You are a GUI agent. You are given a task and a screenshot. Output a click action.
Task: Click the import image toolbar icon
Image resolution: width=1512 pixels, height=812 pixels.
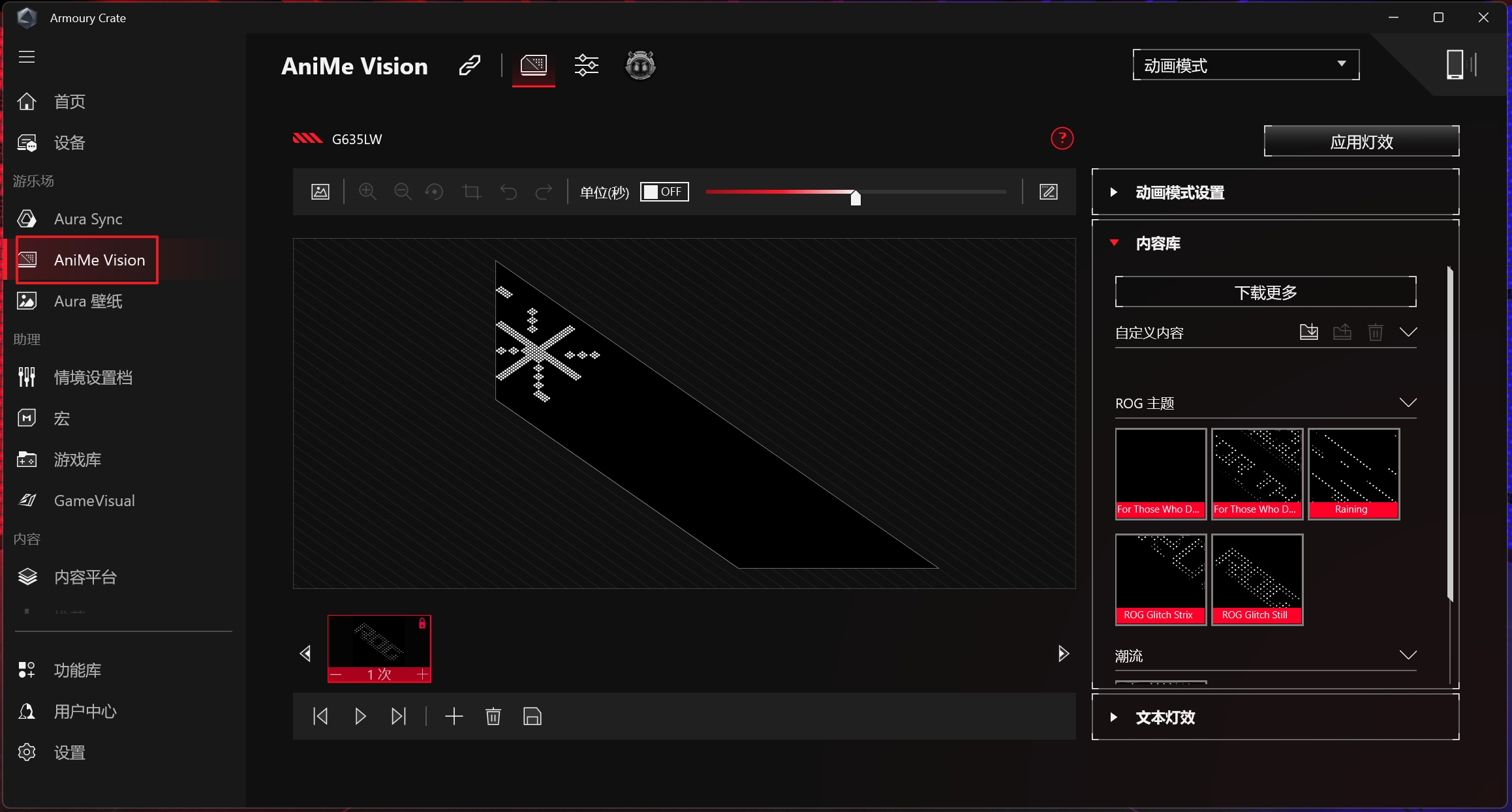click(x=320, y=192)
